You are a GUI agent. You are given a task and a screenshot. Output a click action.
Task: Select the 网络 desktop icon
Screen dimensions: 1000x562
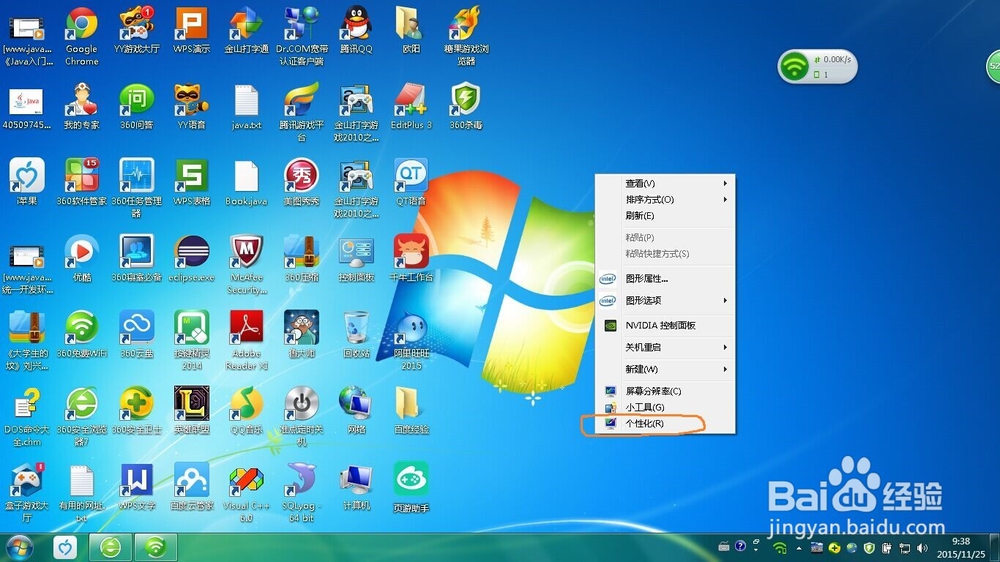pos(356,410)
